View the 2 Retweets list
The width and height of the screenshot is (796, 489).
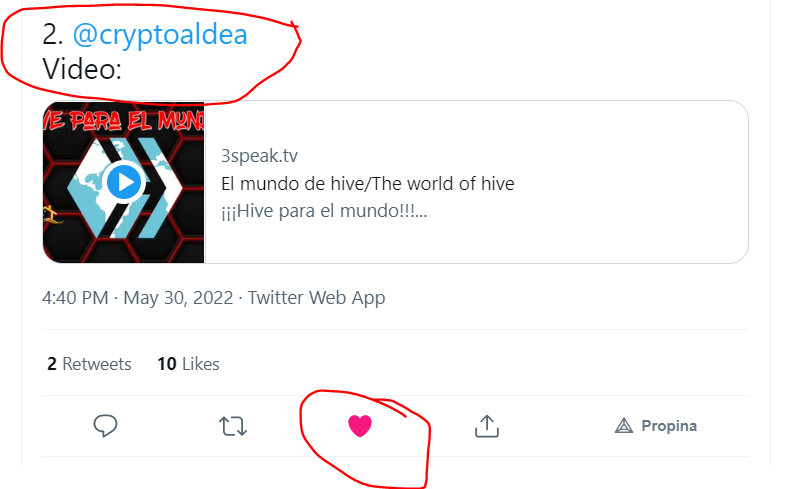(x=89, y=364)
